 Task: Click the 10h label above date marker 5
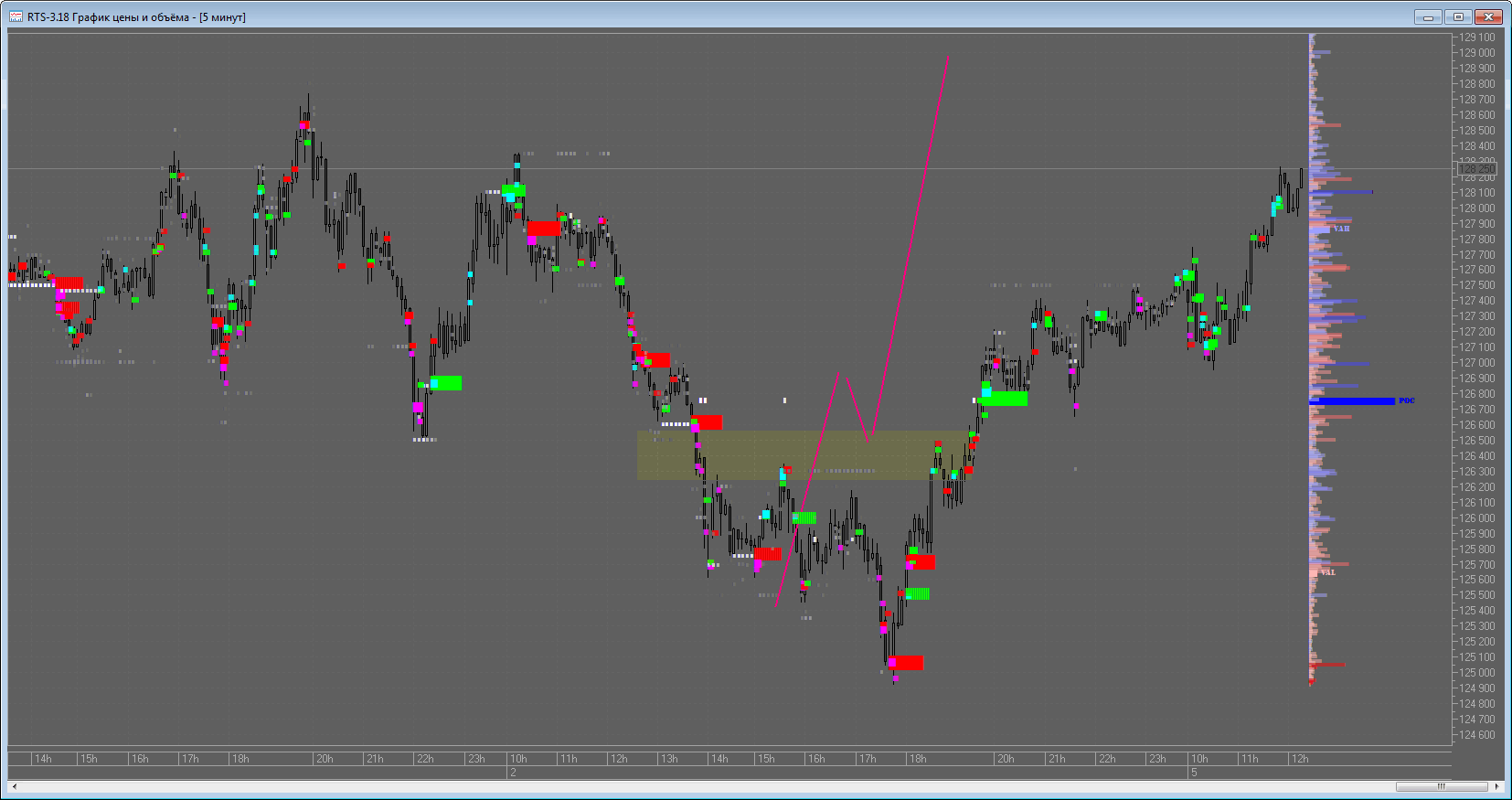point(1199,759)
